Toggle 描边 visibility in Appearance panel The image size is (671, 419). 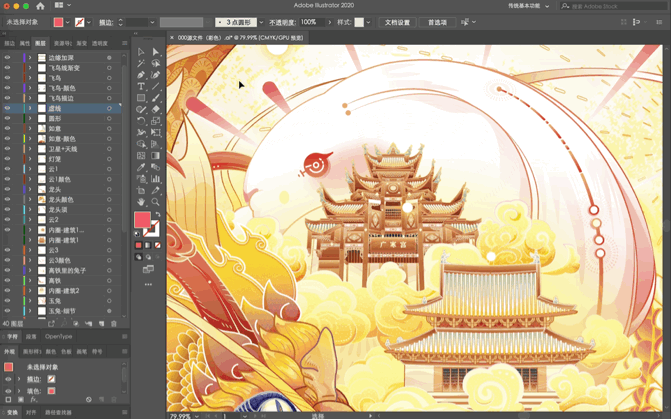pyautogui.click(x=8, y=379)
